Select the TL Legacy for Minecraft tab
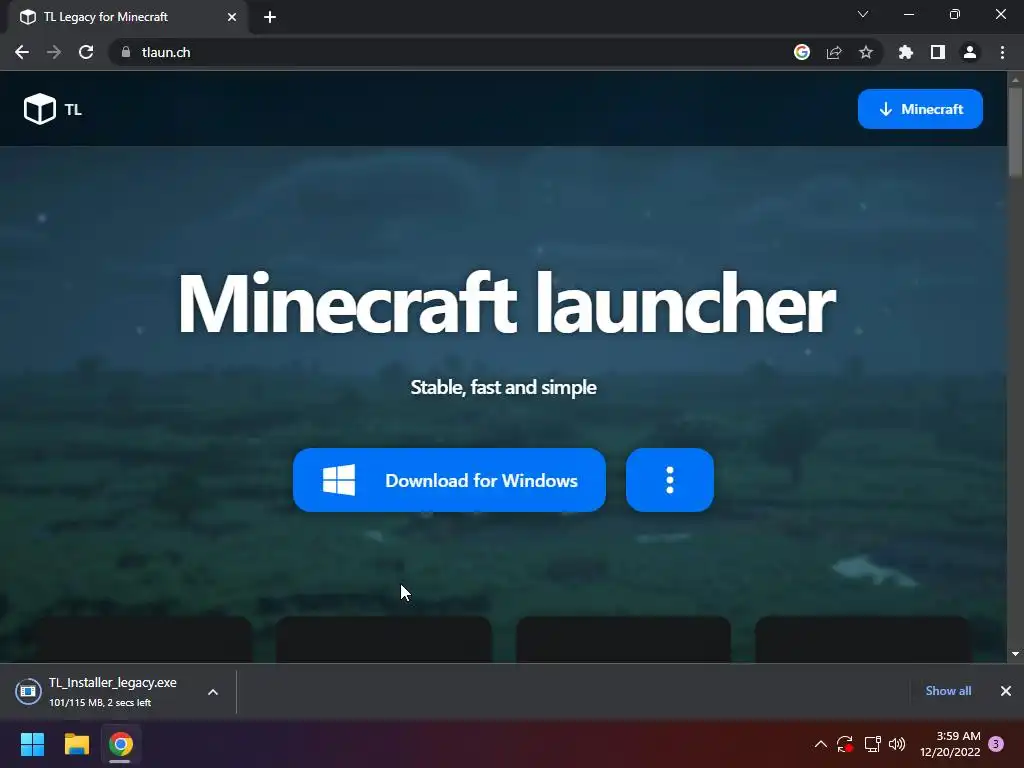The image size is (1024, 768). [x=128, y=17]
